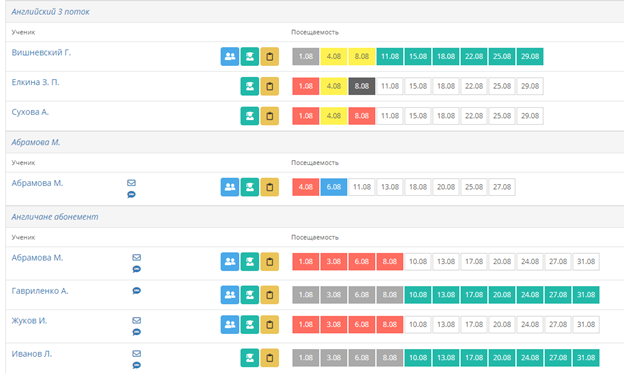The width and height of the screenshot is (624, 373).
Task: Click green student icon in Гавриленко А. row
Action: click(x=250, y=295)
